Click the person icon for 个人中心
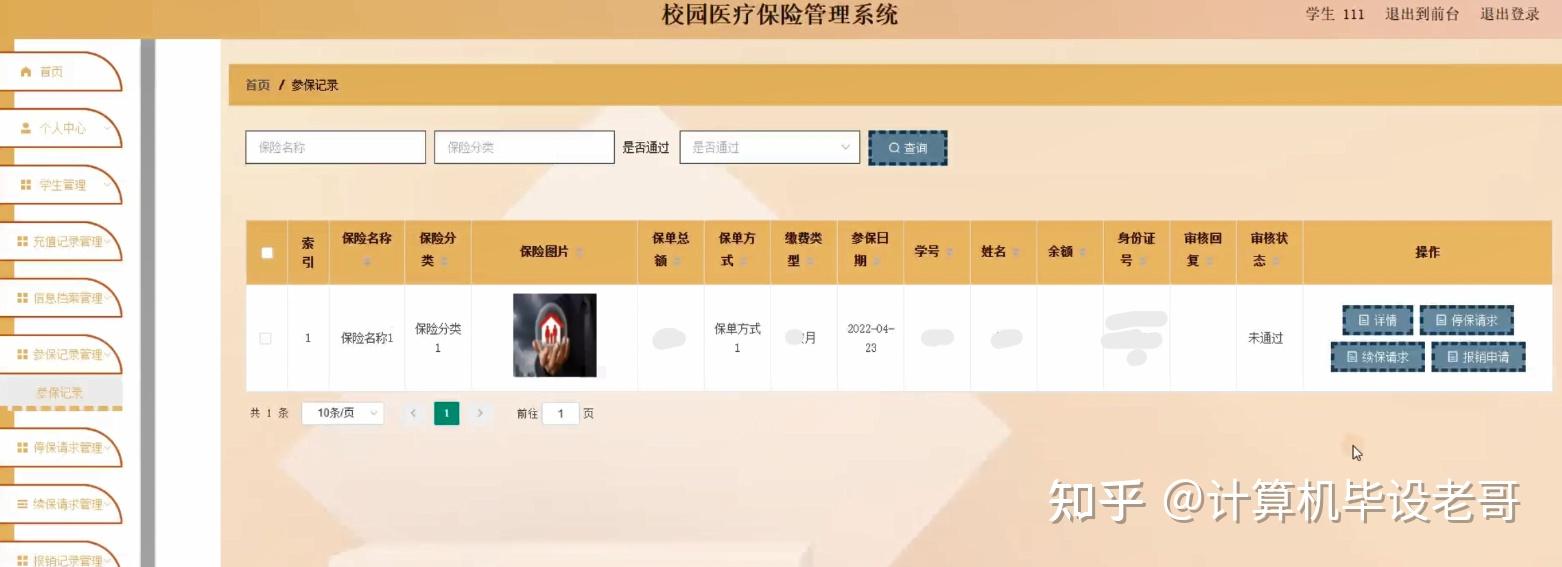 pos(27,129)
